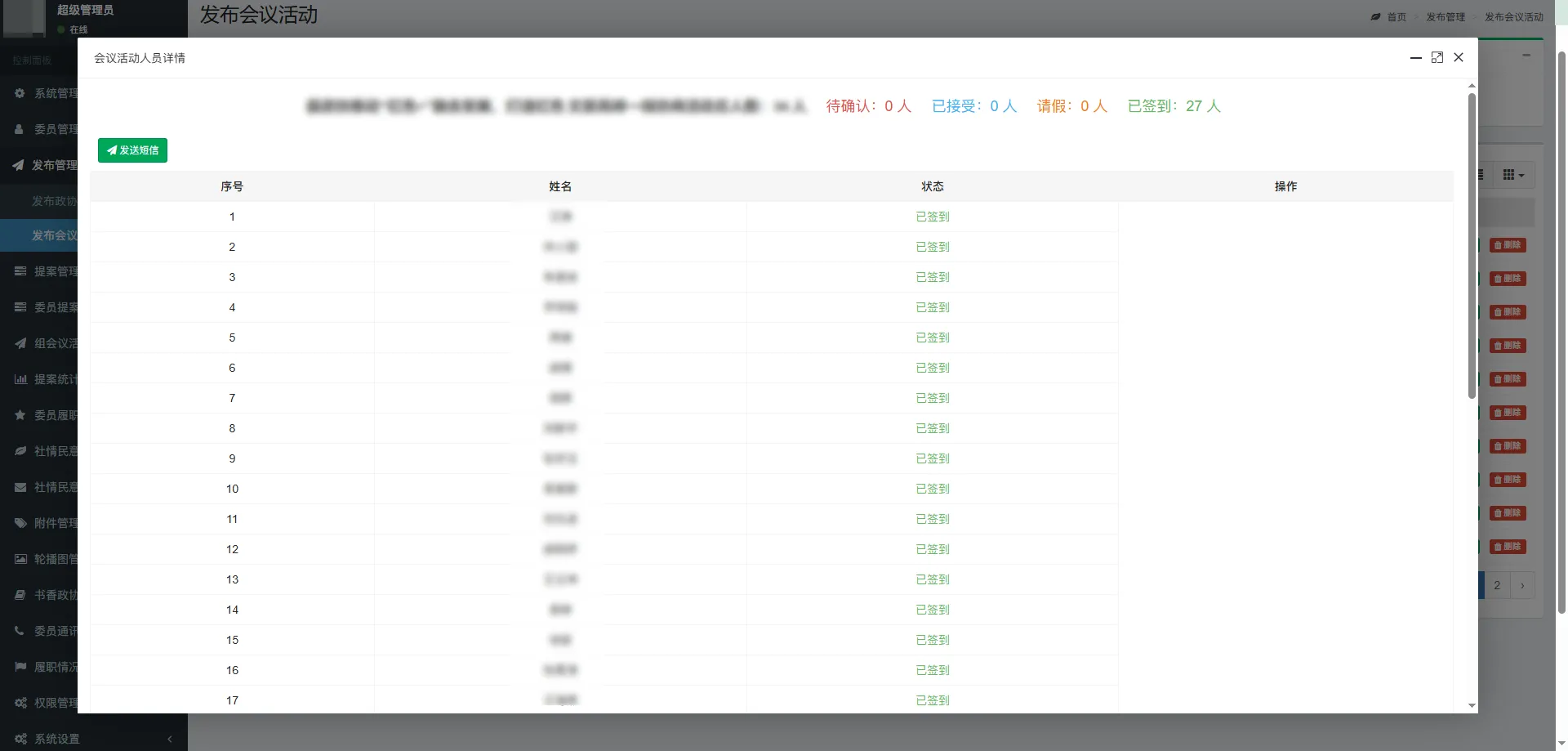Click the dialog's vertical scrollbar thumb

[1472, 245]
